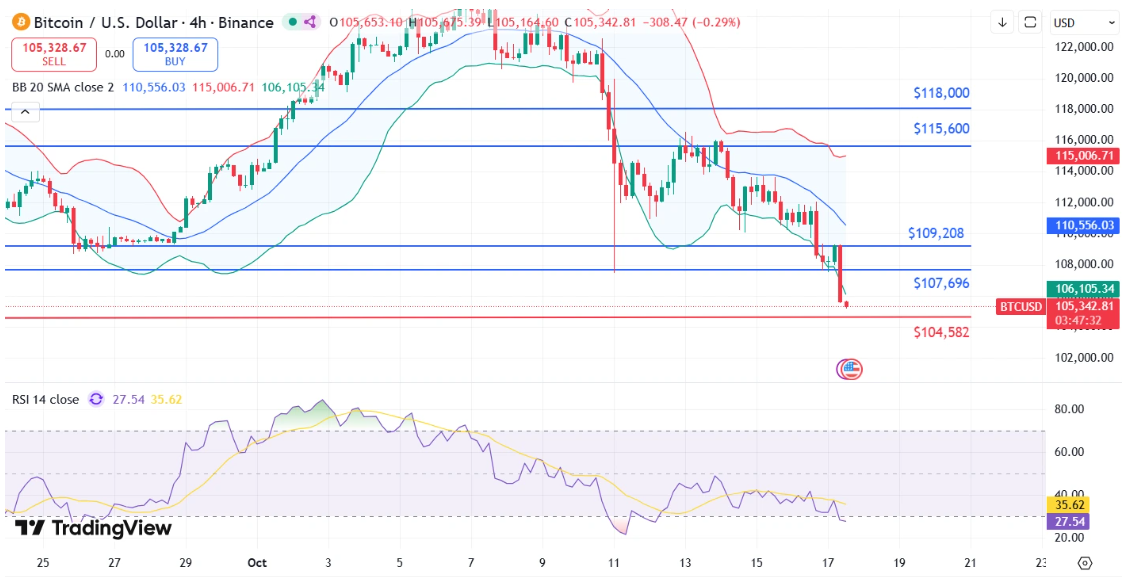Click the US flag economic event marker
The height and width of the screenshot is (581, 1127).
850,369
